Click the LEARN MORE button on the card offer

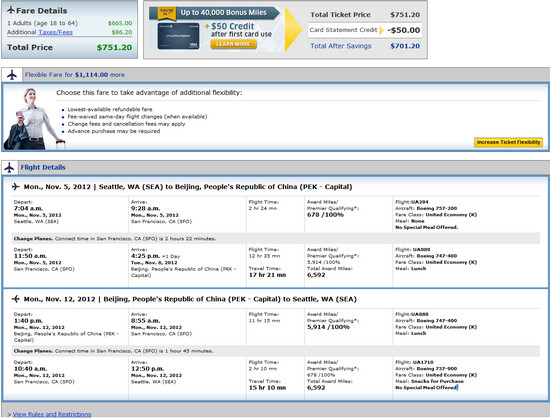[x=233, y=44]
